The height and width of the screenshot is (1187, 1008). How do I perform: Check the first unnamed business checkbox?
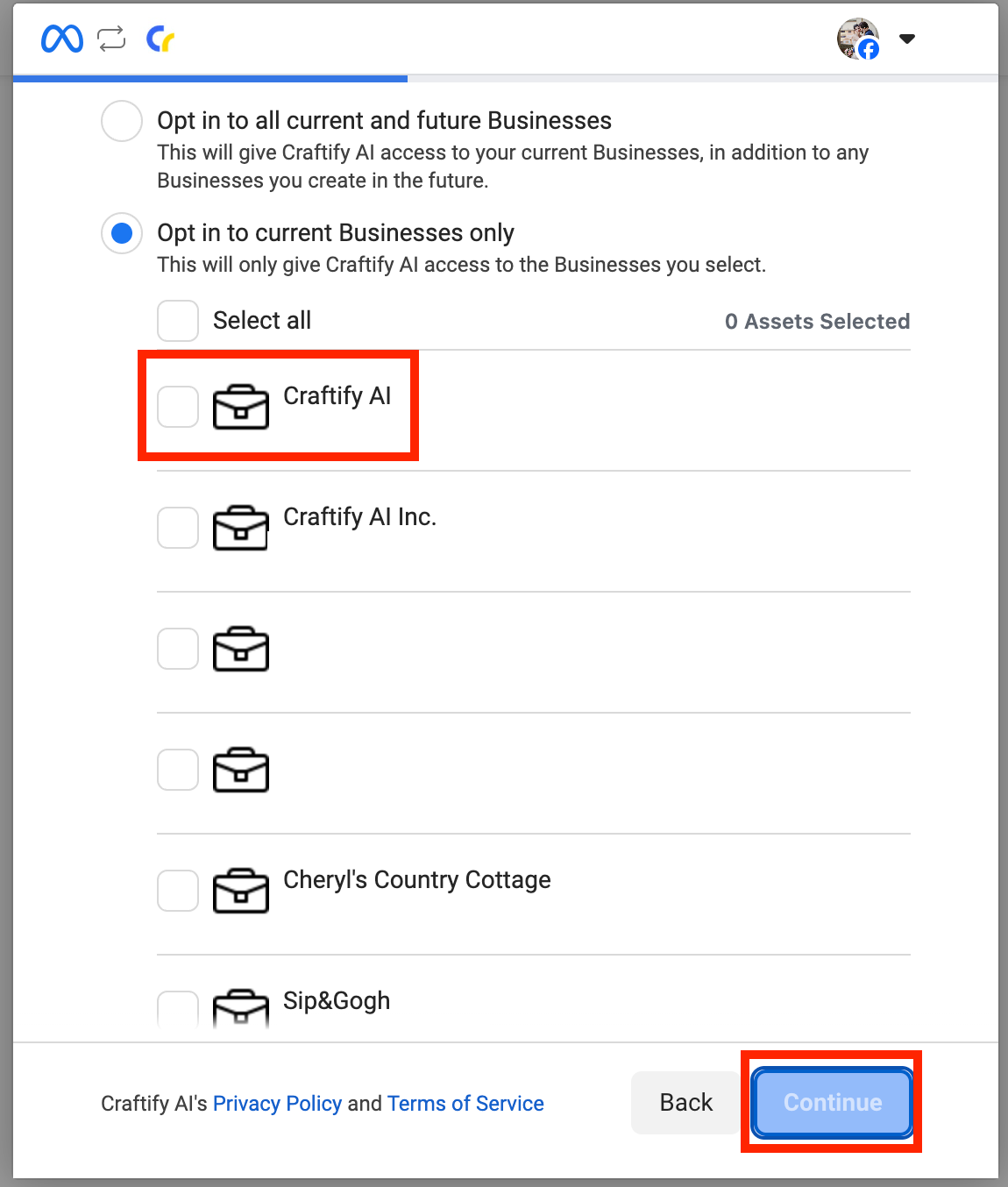pos(178,649)
